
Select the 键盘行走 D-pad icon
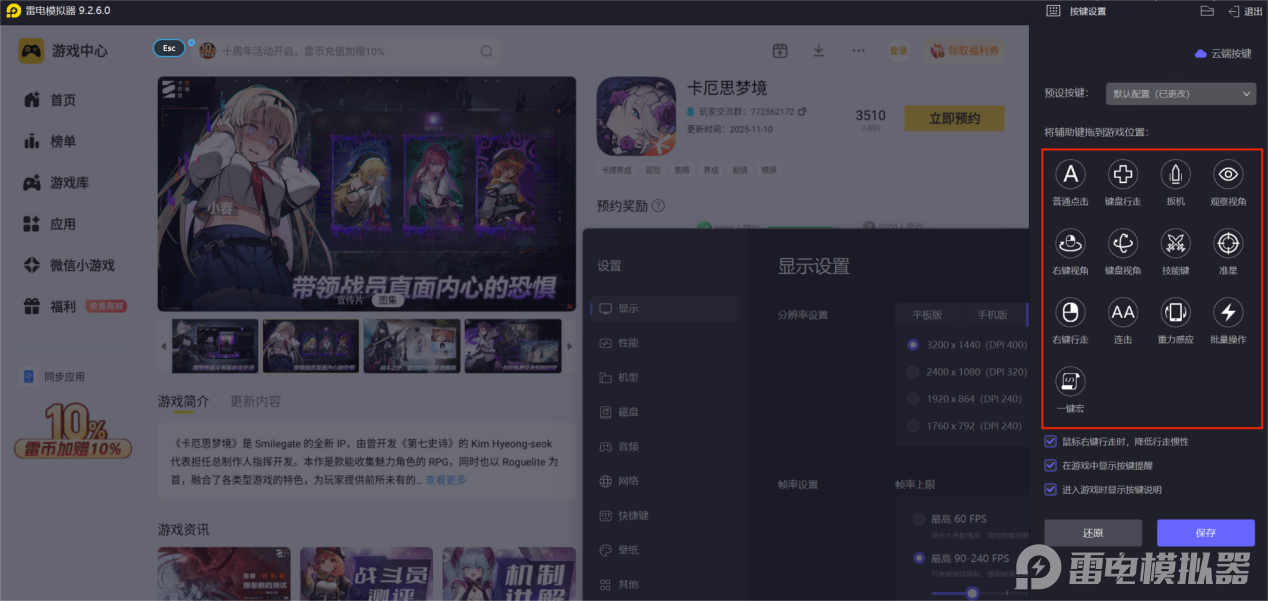pos(1123,175)
